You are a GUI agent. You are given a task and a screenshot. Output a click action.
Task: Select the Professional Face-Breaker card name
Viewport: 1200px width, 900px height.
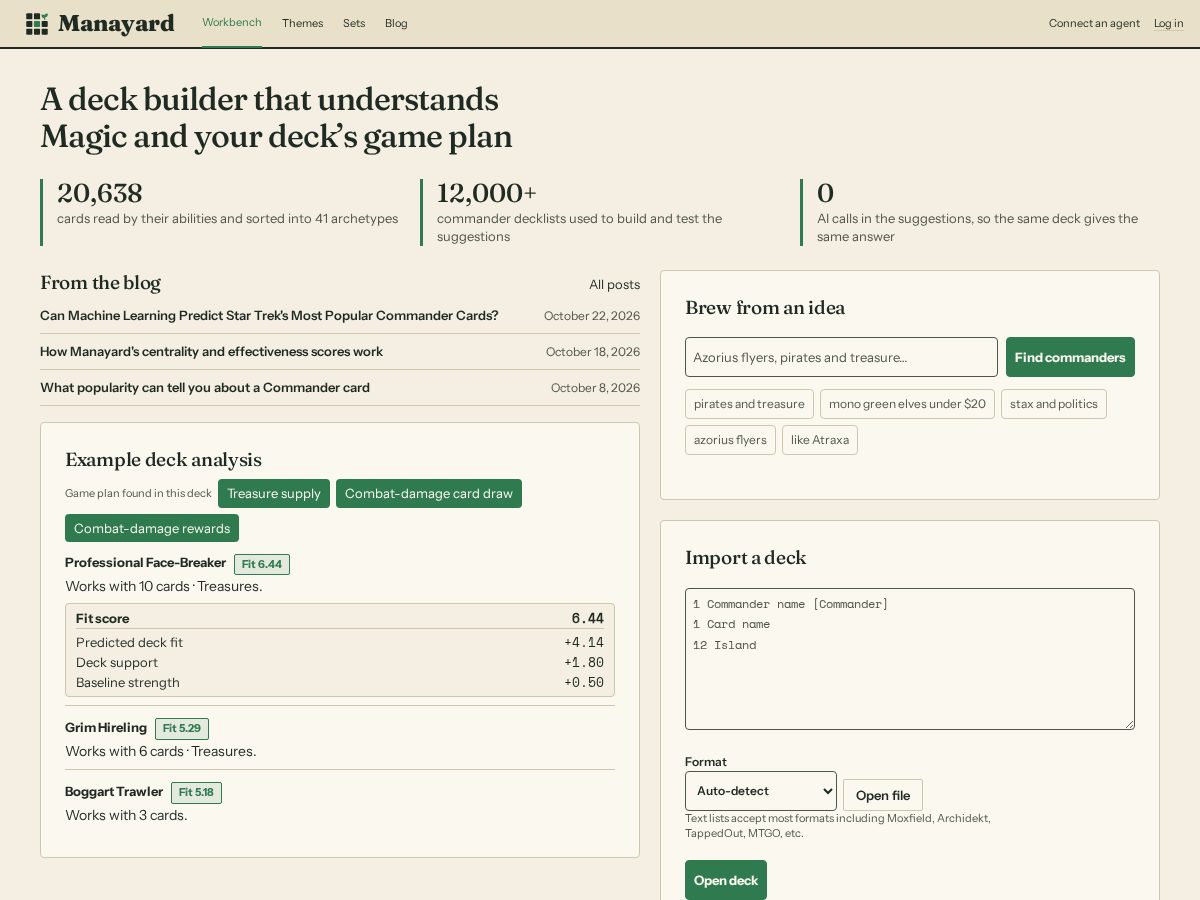pos(146,563)
